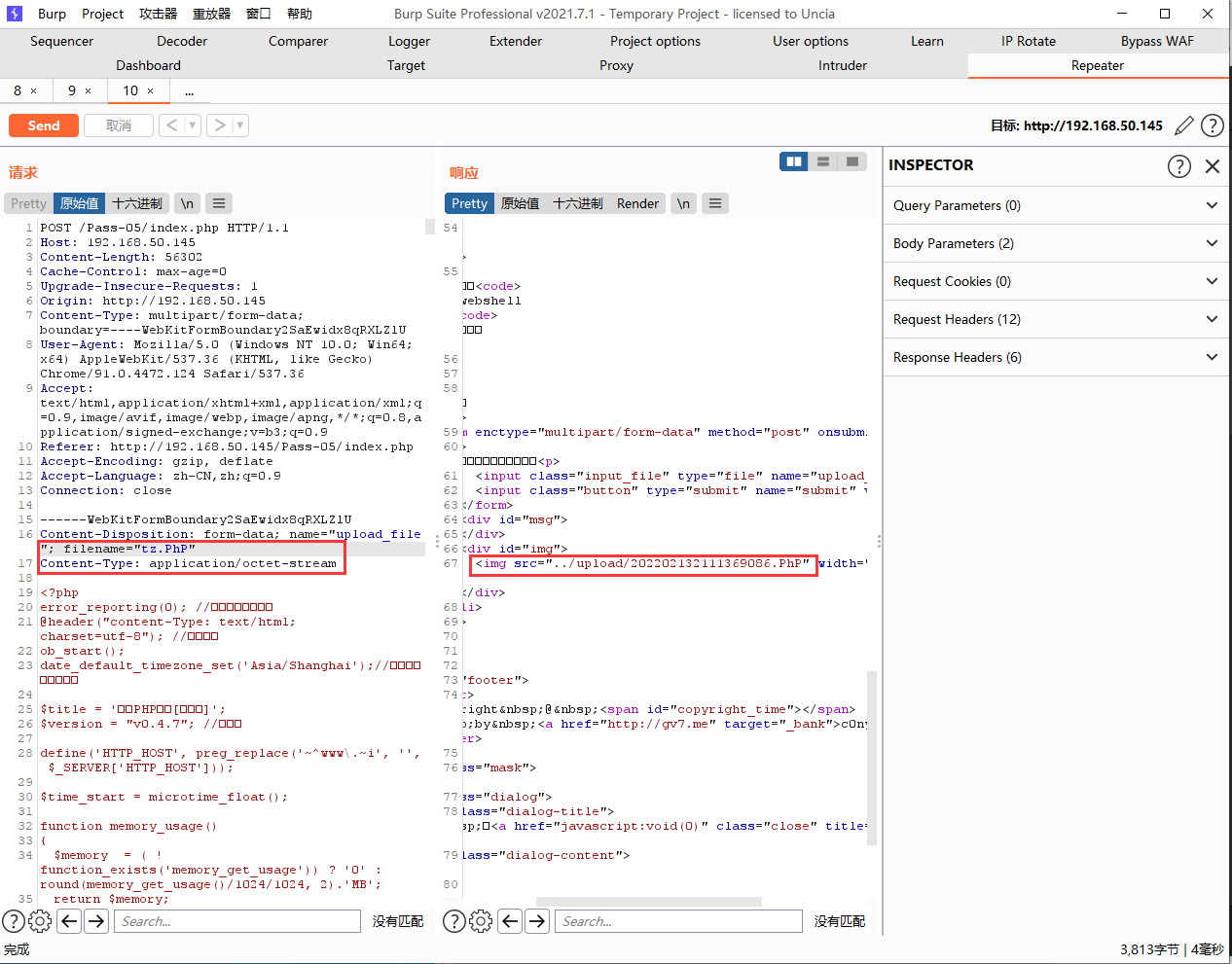Close Repeater tab 10
Screen dimensions: 1232x964
150,90
